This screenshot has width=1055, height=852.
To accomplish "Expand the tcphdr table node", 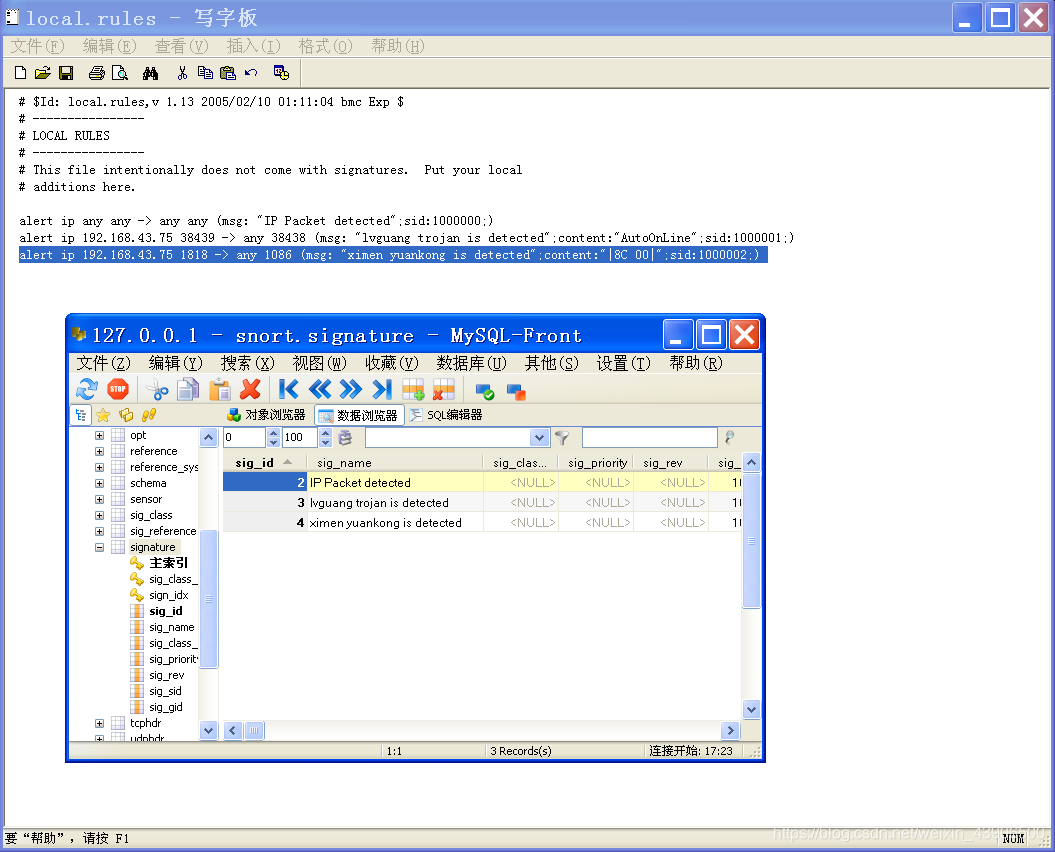I will click(x=100, y=723).
